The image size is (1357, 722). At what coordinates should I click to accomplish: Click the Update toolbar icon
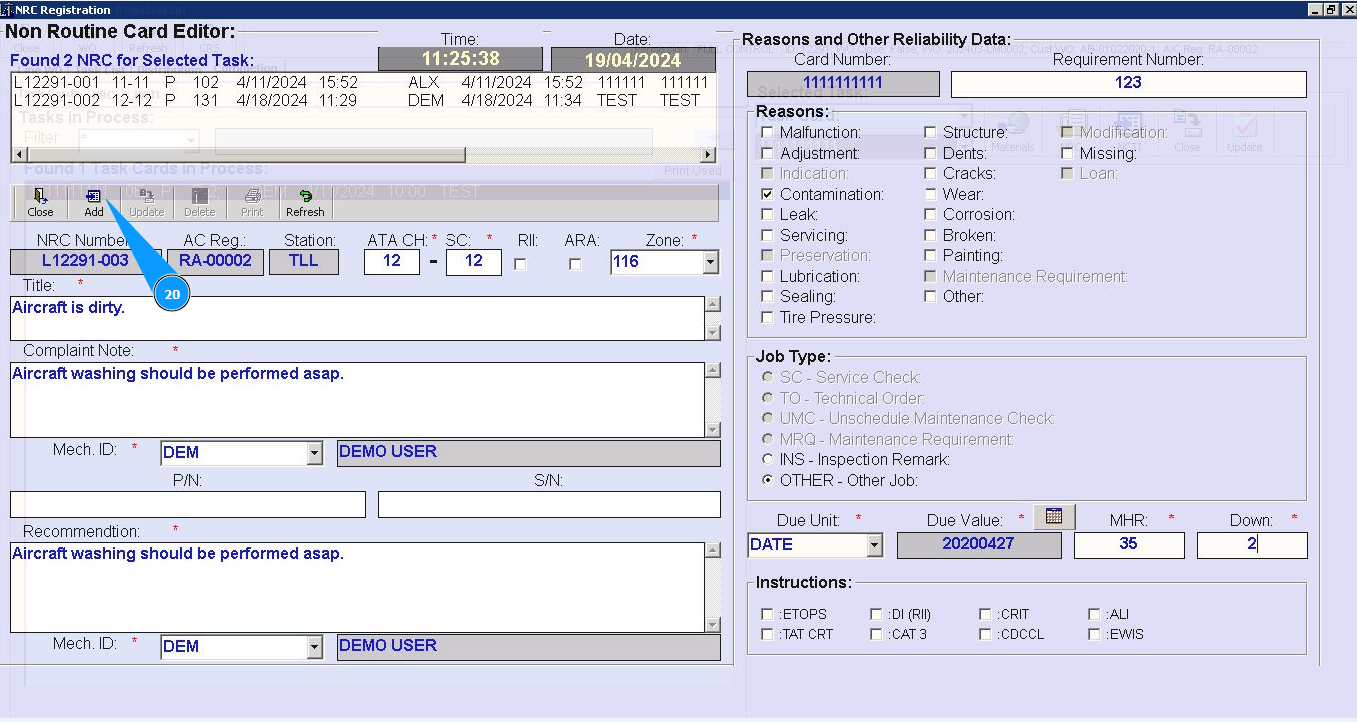tap(146, 203)
